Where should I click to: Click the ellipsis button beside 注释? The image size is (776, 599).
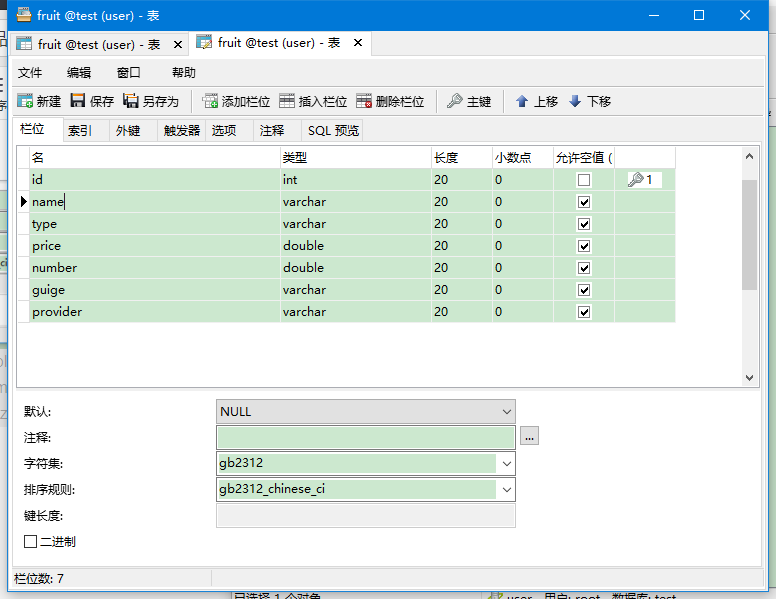[x=529, y=436]
